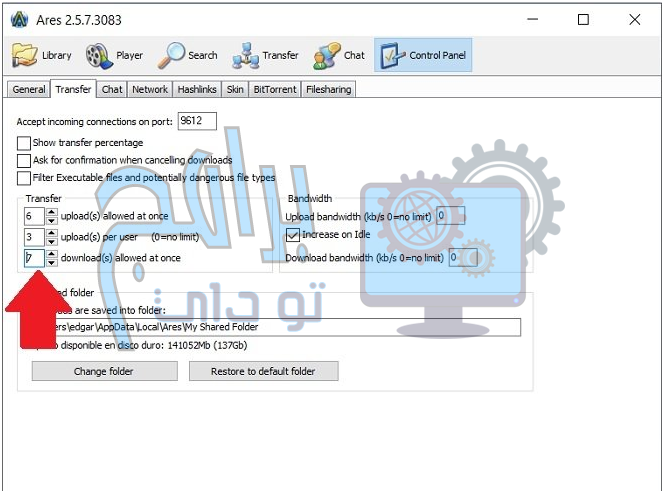This screenshot has width=665, height=498.
Task: Enable Filter Executable files checkbox
Action: (24, 178)
